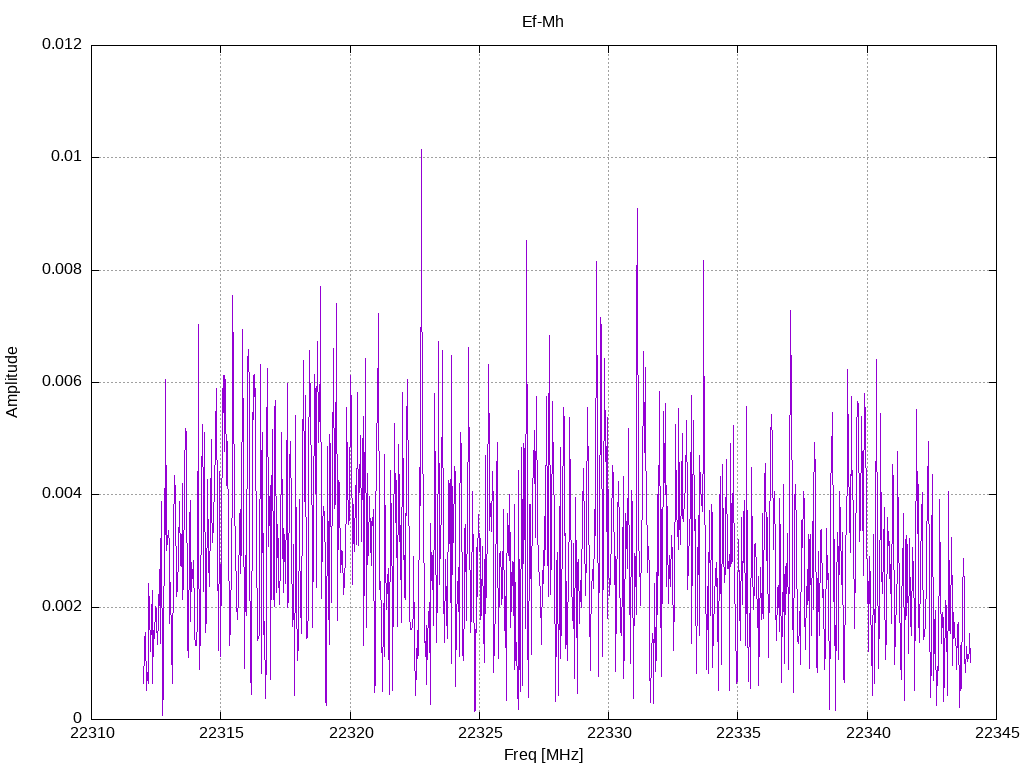Select the 'Amplitude' y-axis label
Screen dimensions: 1024x768
(12, 382)
